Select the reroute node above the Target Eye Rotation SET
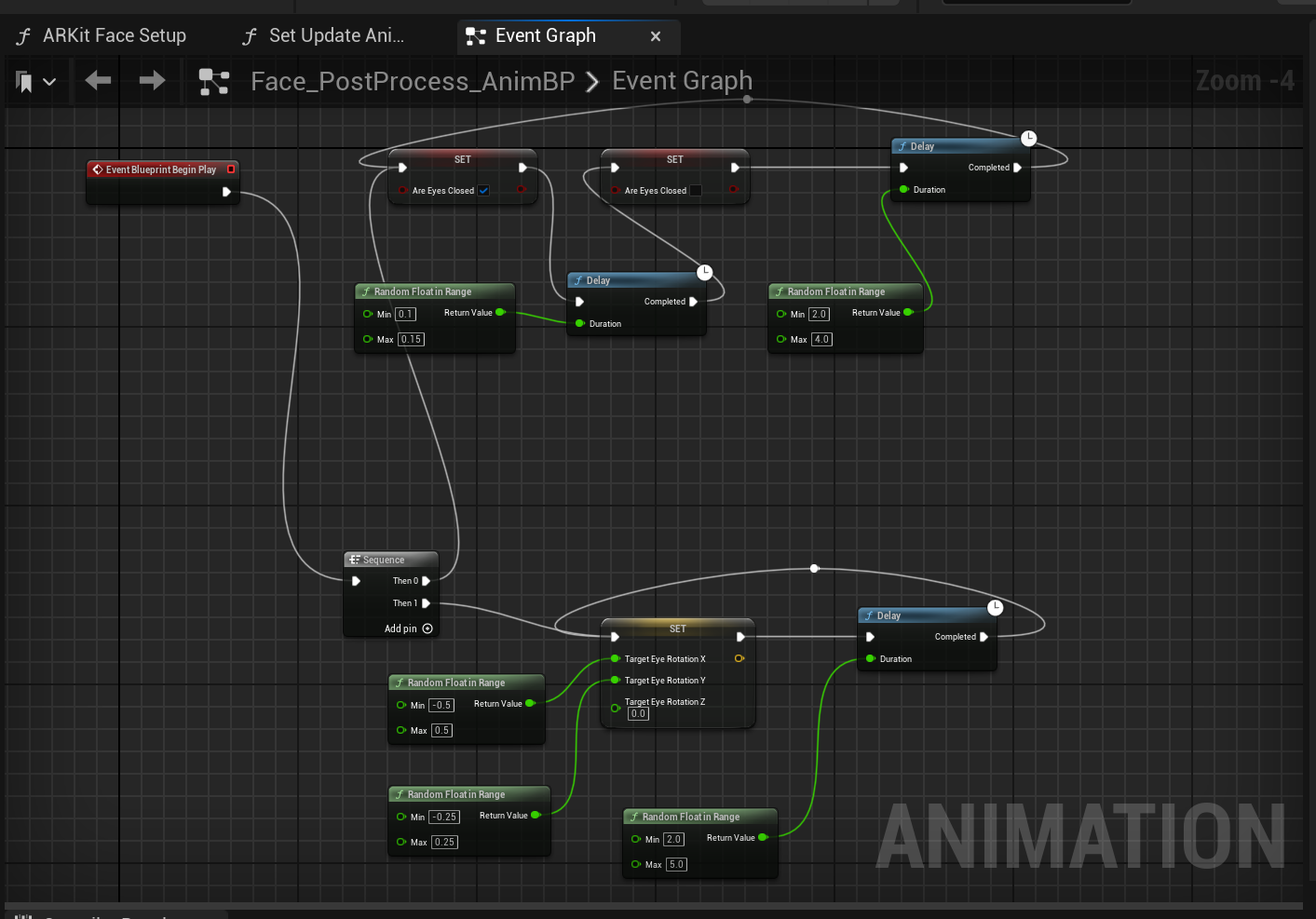Screen dimensions: 1316x919 click(814, 568)
